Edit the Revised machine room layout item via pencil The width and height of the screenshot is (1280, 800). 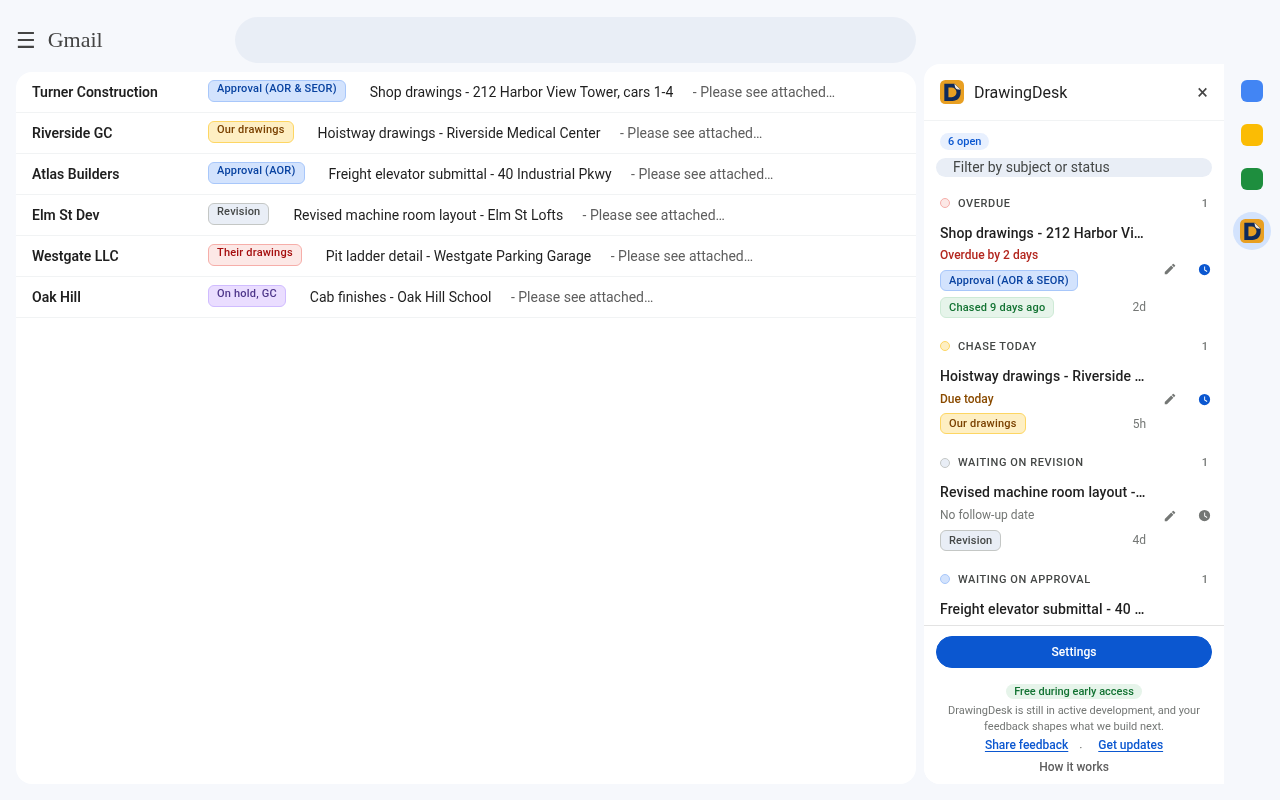coord(1170,516)
